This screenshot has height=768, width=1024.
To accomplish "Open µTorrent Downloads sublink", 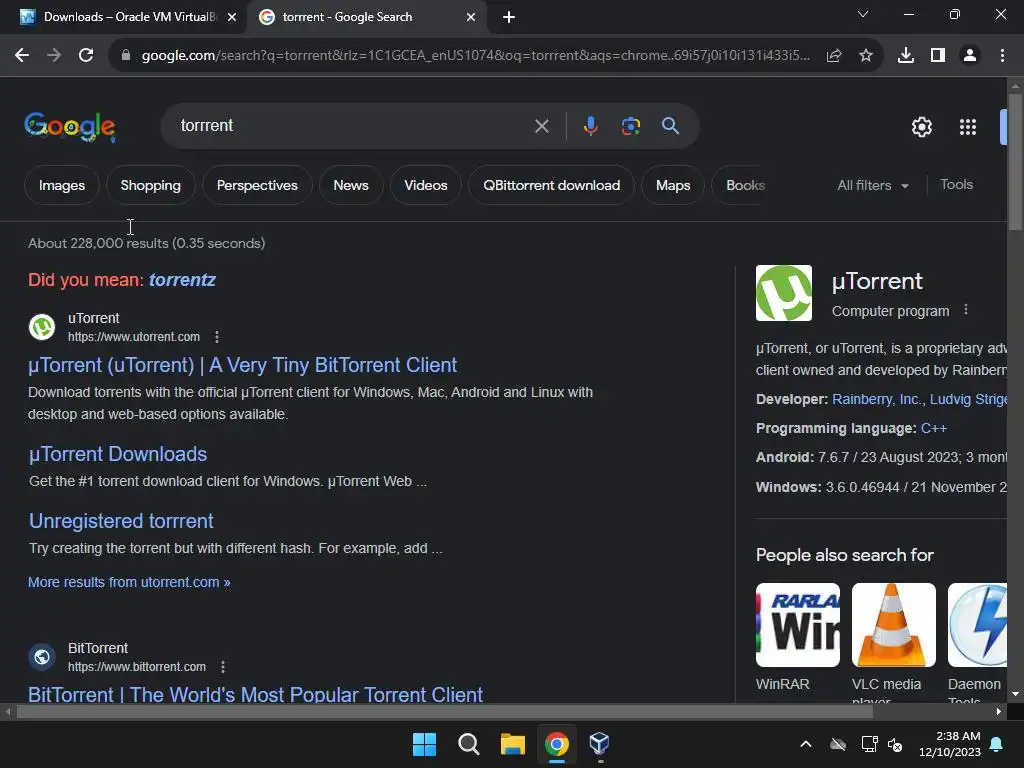I will (118, 454).
